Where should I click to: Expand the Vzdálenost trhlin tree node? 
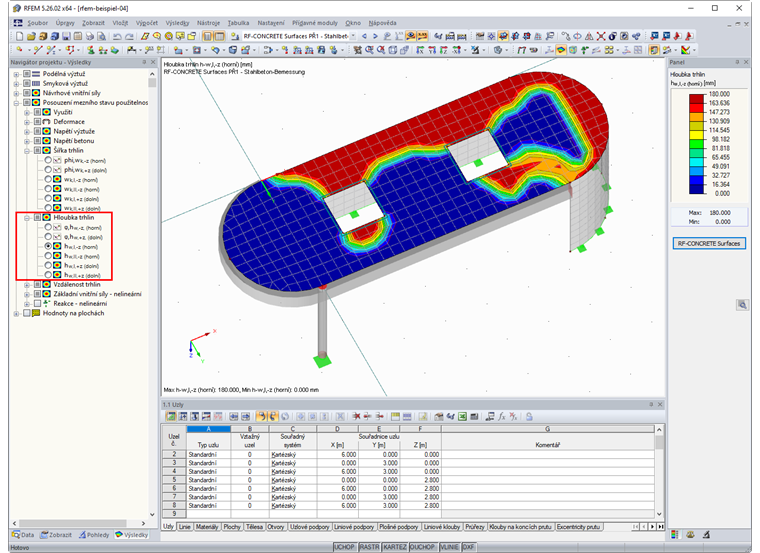pyautogui.click(x=27, y=284)
